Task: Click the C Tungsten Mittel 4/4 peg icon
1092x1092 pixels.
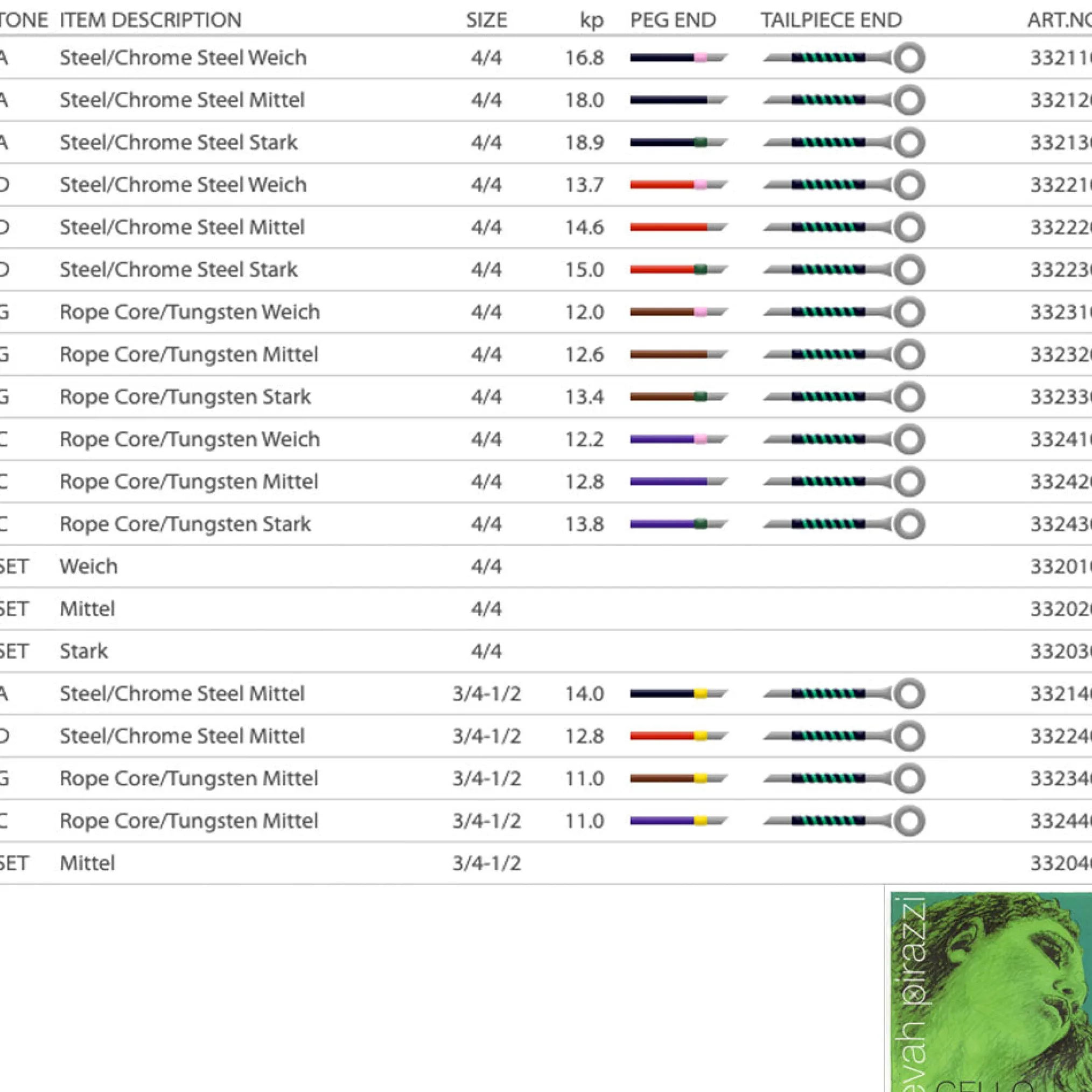Action: pos(678,481)
